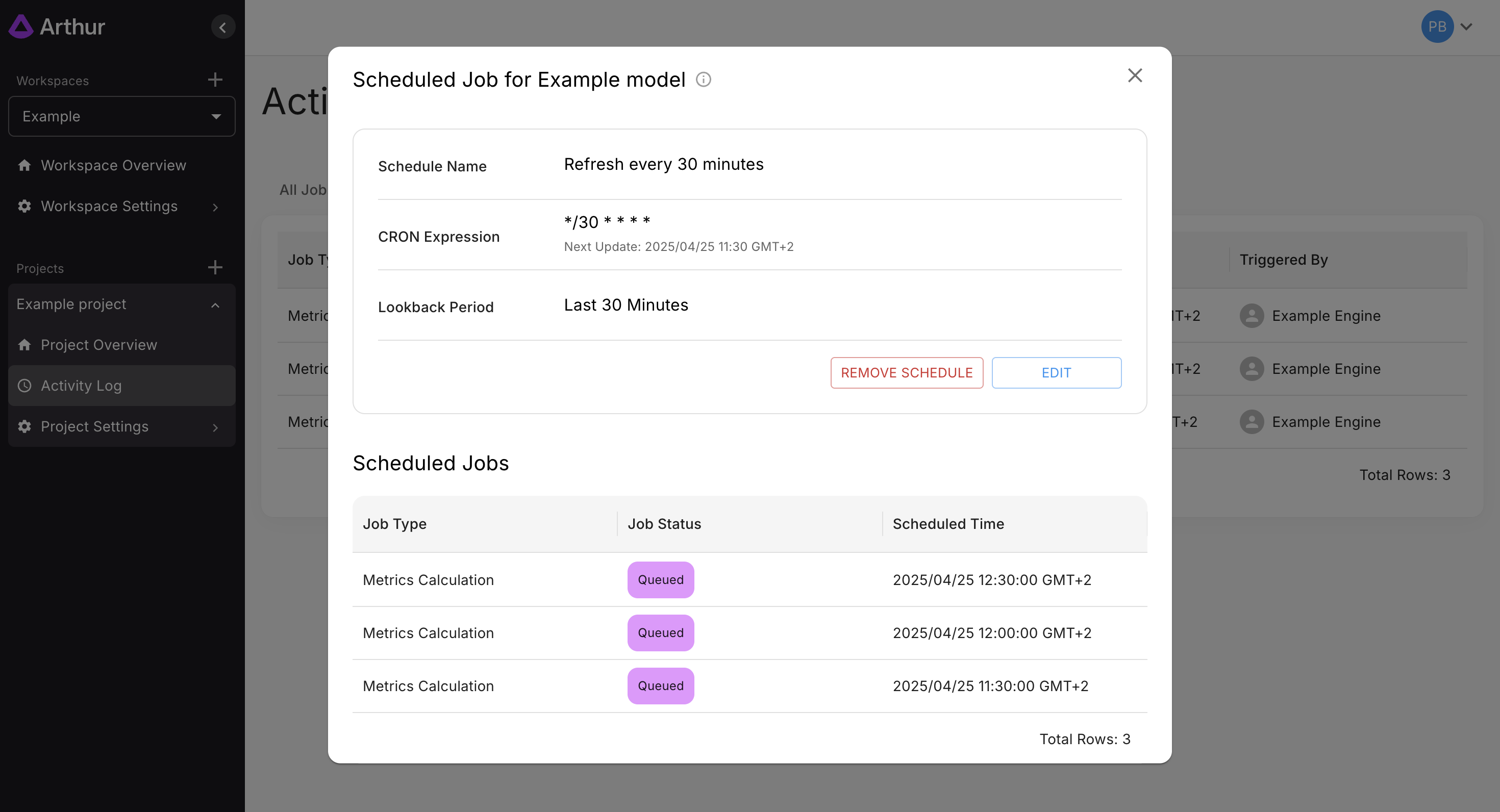
Task: Click the PB user avatar
Action: tap(1437, 27)
